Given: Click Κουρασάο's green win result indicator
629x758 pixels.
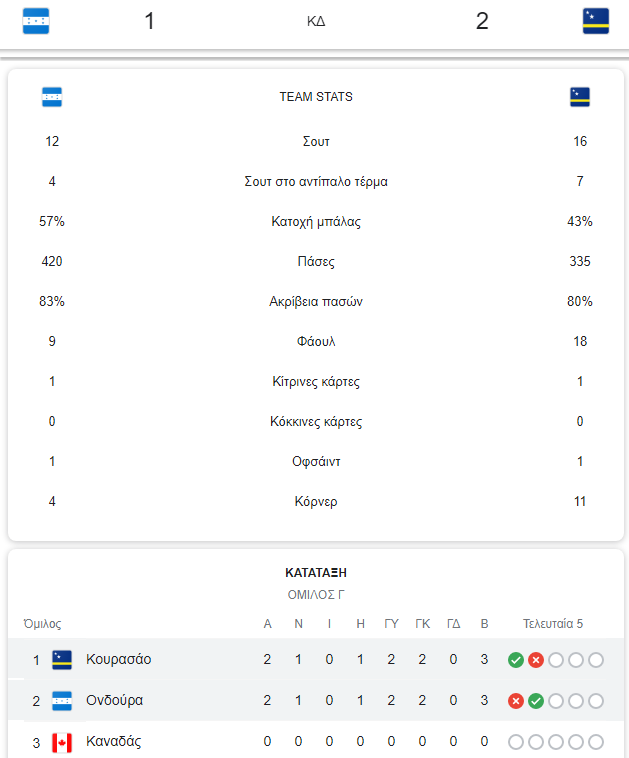Looking at the screenshot, I should [x=516, y=660].
